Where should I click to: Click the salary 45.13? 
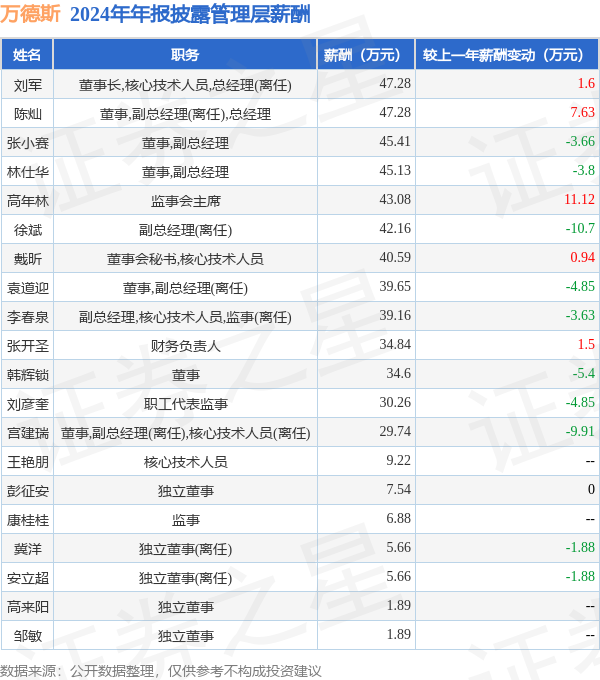click(x=395, y=170)
